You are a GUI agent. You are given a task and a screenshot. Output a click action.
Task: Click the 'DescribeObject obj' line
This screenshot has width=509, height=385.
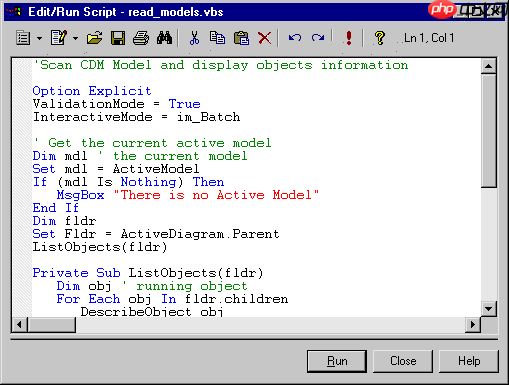click(x=152, y=312)
